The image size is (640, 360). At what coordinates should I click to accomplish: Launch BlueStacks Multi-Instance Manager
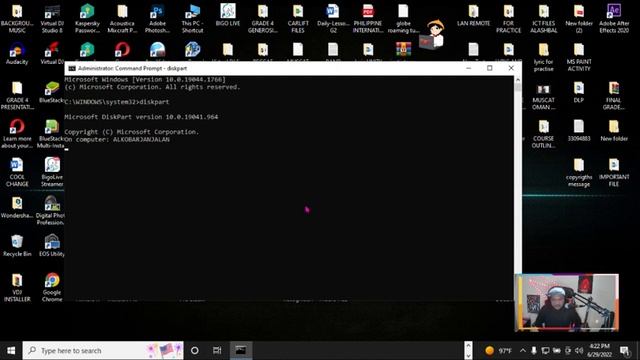click(x=51, y=133)
